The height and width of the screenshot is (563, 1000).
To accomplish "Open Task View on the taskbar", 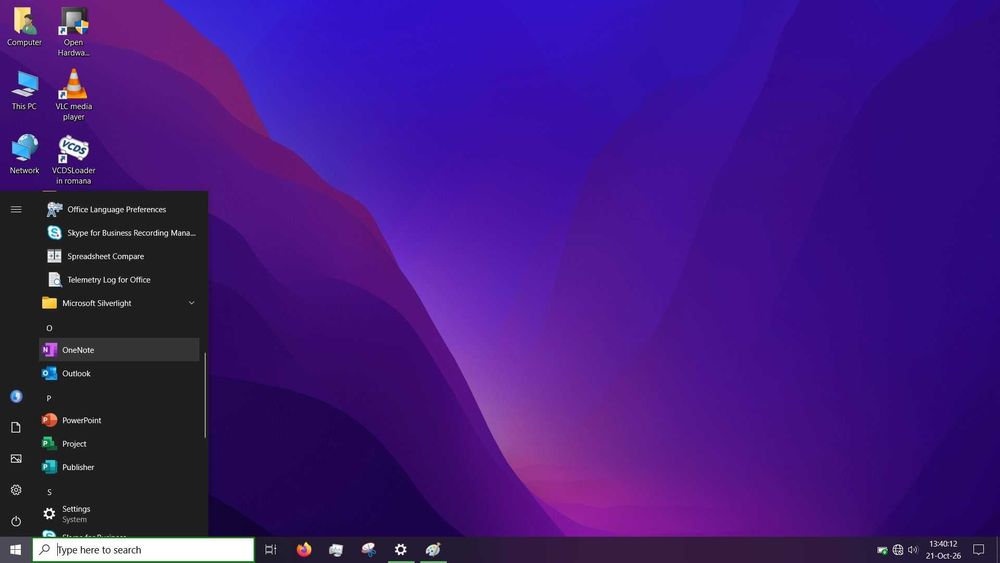I will pyautogui.click(x=270, y=550).
